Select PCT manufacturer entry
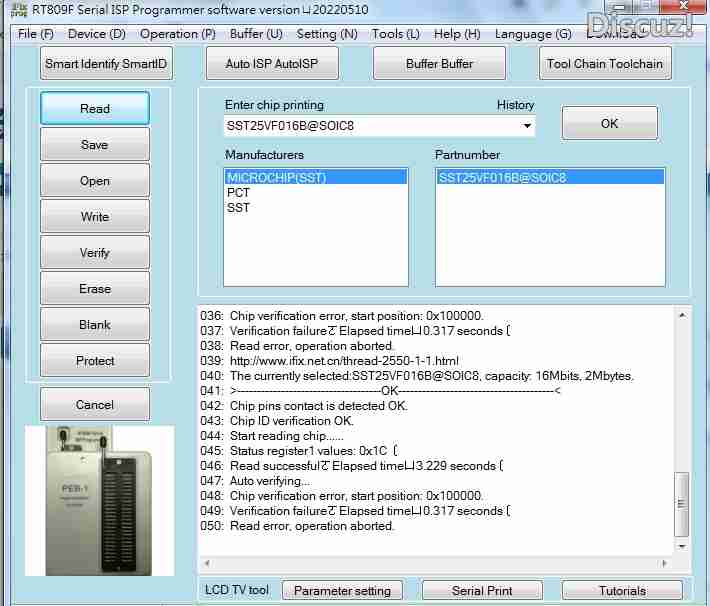The width and height of the screenshot is (710, 606). pos(239,193)
